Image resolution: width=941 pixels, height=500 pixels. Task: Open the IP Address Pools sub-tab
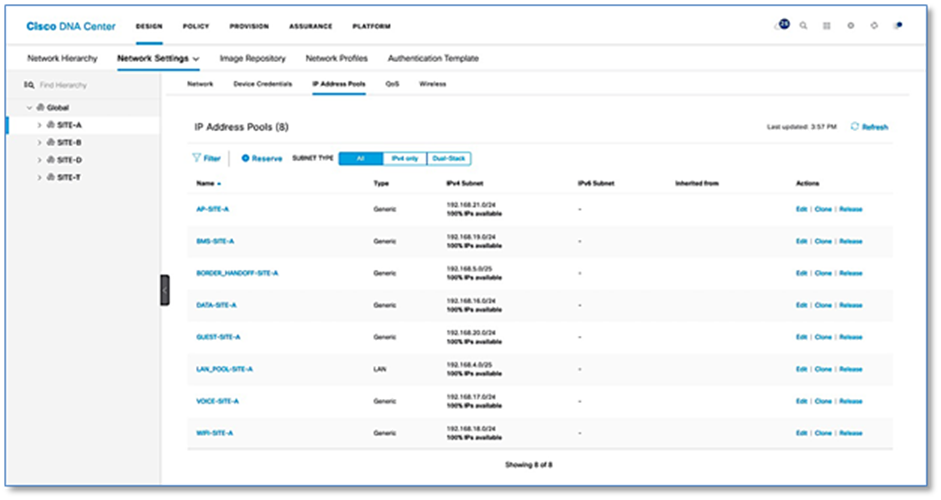coord(339,84)
